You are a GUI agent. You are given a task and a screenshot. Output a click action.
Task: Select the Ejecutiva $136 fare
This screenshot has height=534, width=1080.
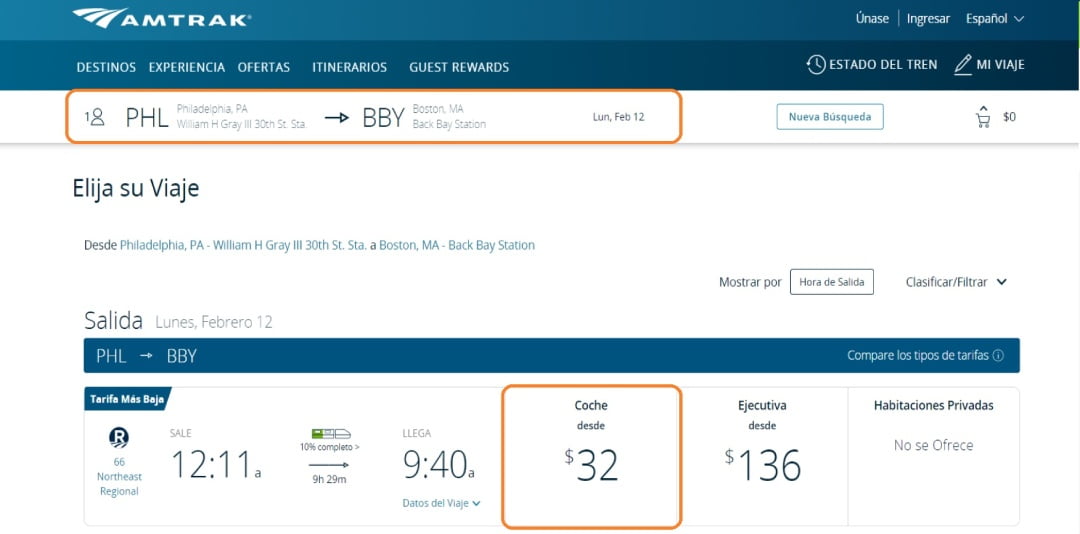[x=762, y=457]
